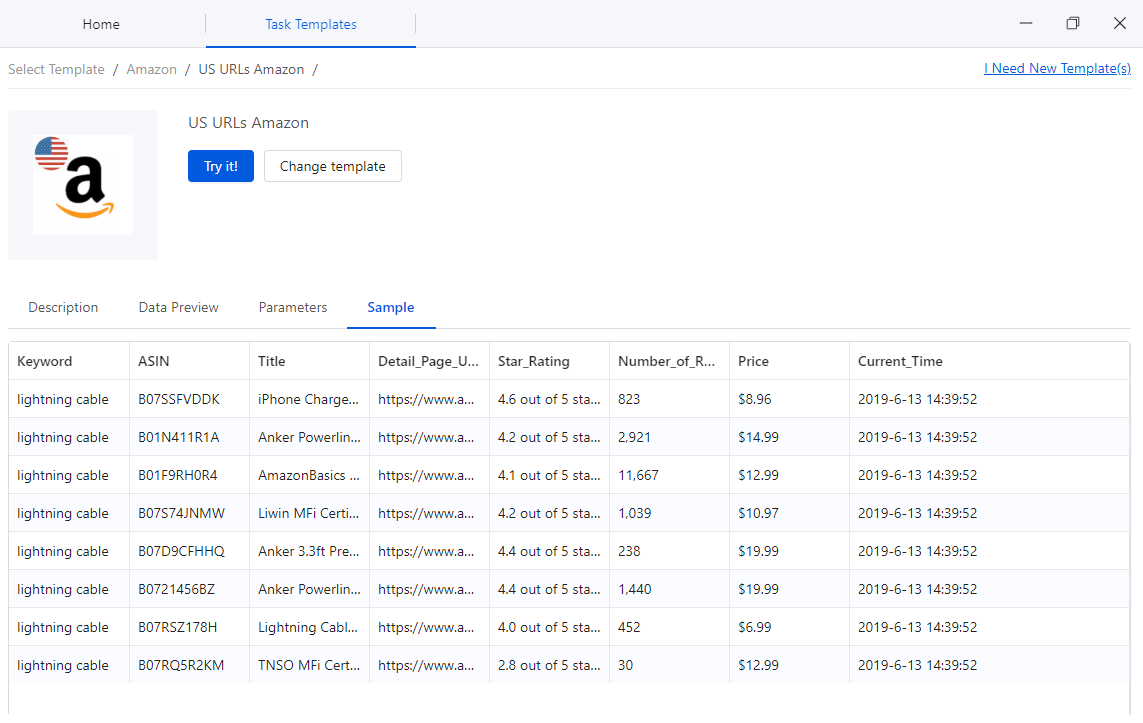Open the Description tab
The height and width of the screenshot is (723, 1143).
[63, 307]
